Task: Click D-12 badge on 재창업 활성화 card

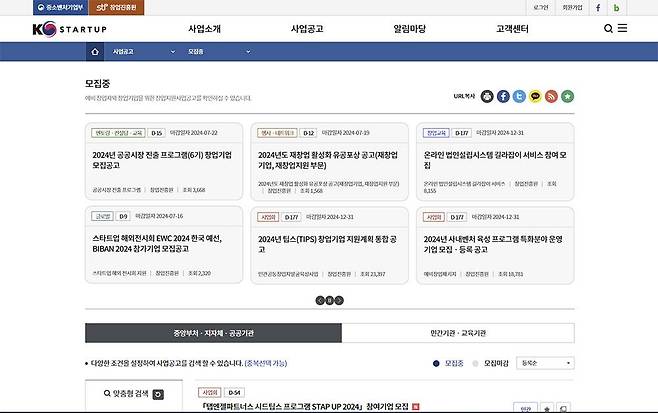Action: (308, 133)
